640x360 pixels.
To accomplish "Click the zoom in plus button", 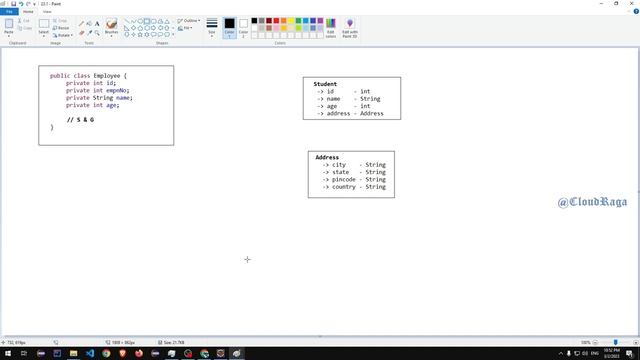I will pyautogui.click(x=636, y=342).
